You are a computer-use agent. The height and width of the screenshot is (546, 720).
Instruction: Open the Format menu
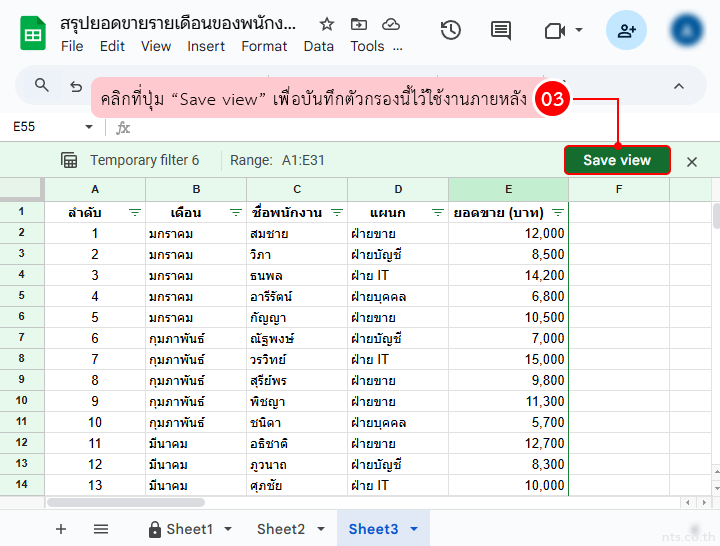point(264,46)
